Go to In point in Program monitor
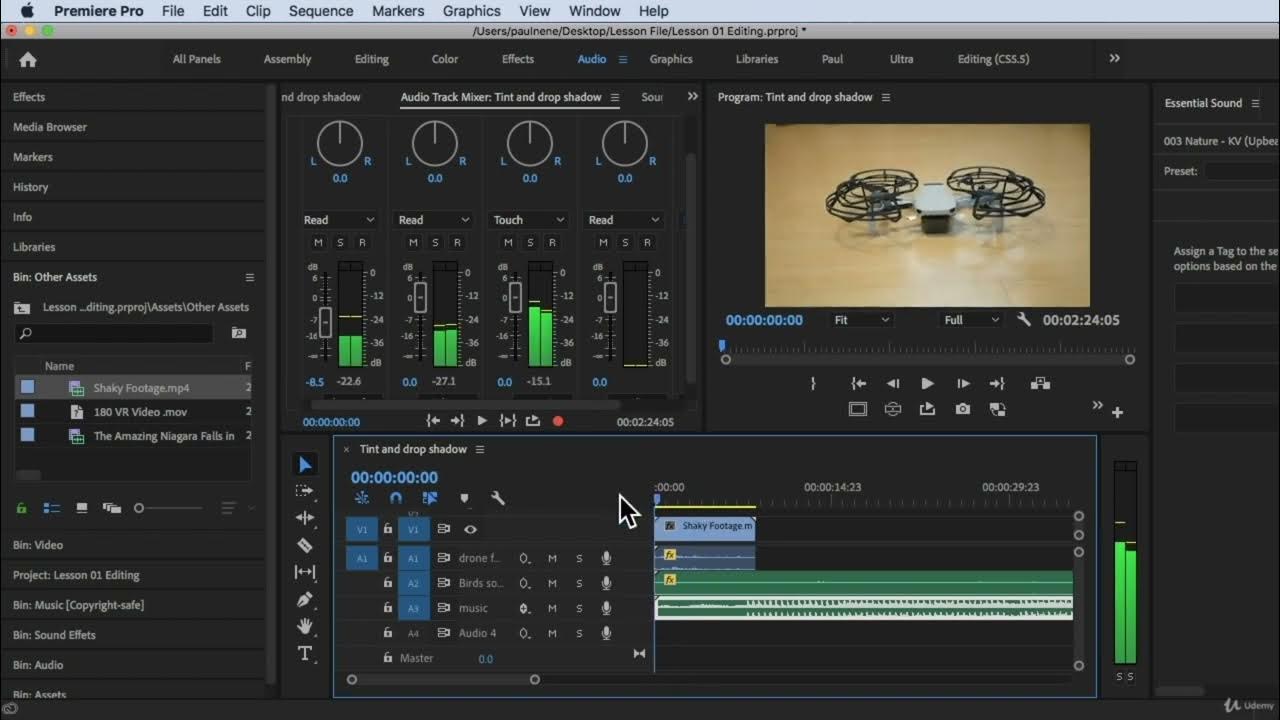The width and height of the screenshot is (1280, 720). (x=858, y=383)
